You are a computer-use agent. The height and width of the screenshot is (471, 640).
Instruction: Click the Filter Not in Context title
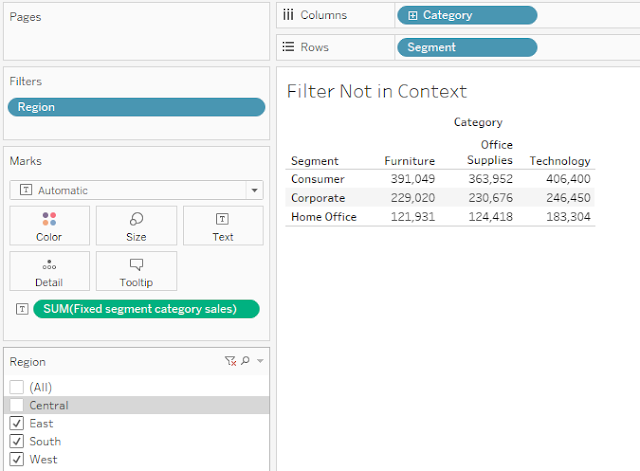(377, 91)
